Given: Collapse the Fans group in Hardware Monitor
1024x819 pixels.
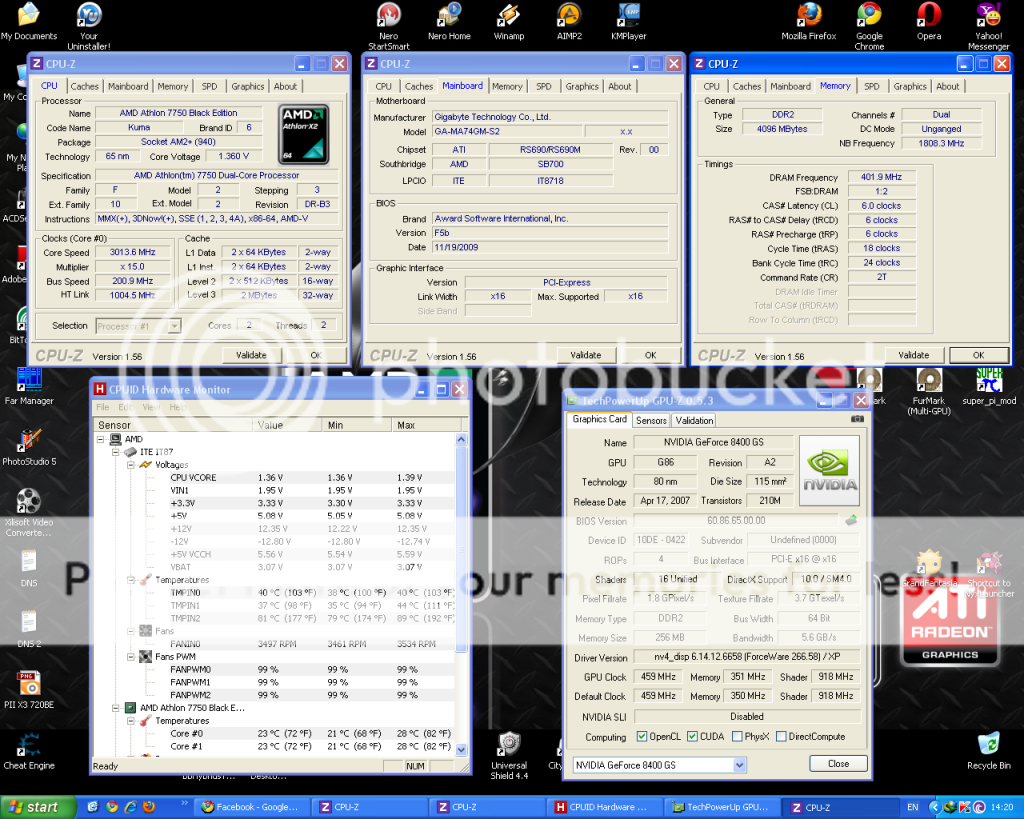Looking at the screenshot, I should (131, 631).
